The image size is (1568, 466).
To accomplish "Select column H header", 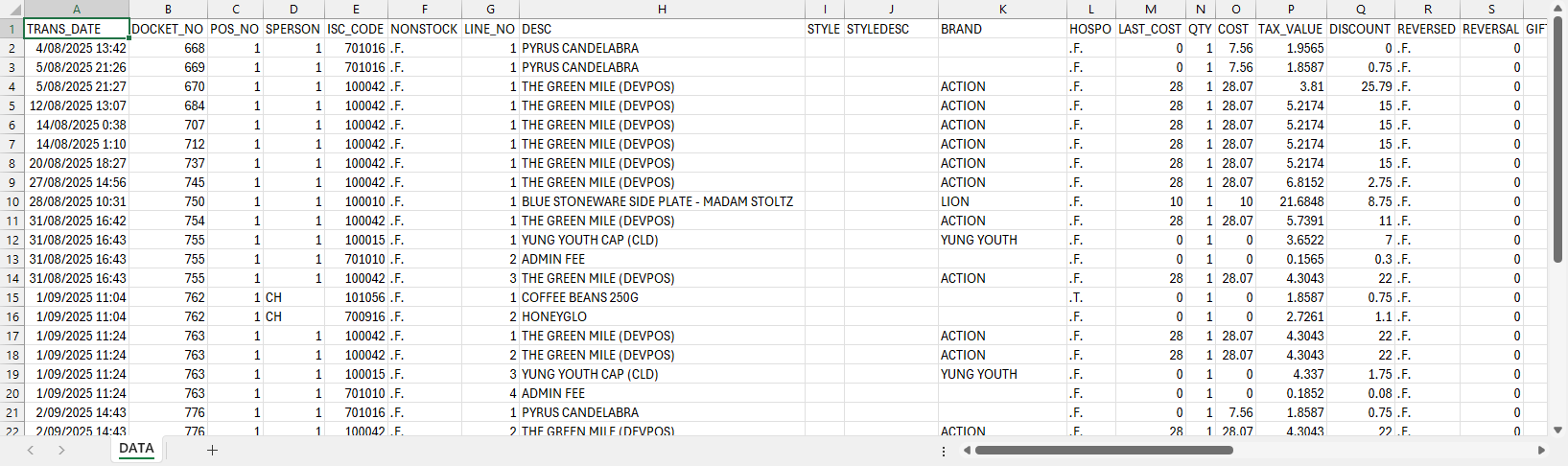I will click(x=662, y=10).
